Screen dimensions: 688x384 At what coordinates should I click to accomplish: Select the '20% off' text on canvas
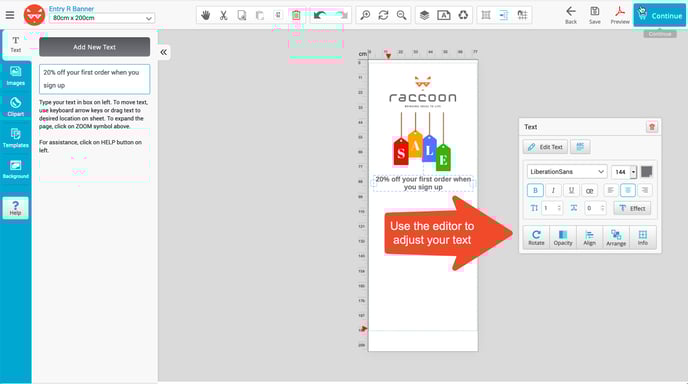423,183
